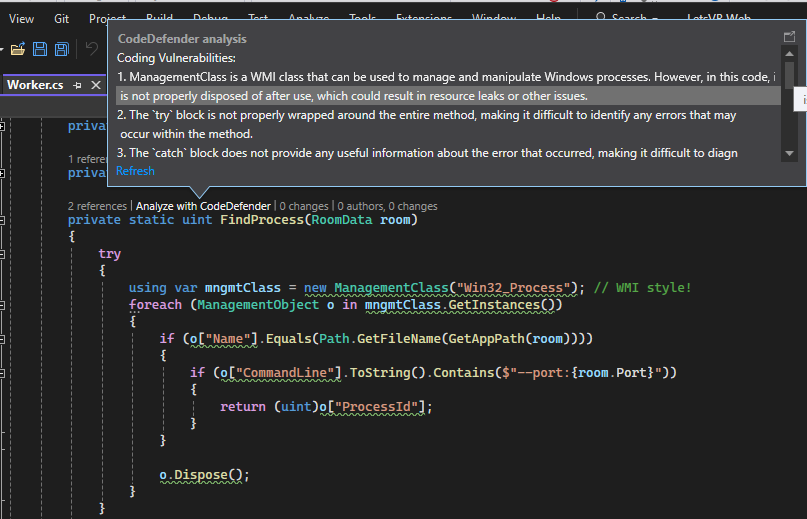Close the Worker.cs tab with its X

coord(96,85)
